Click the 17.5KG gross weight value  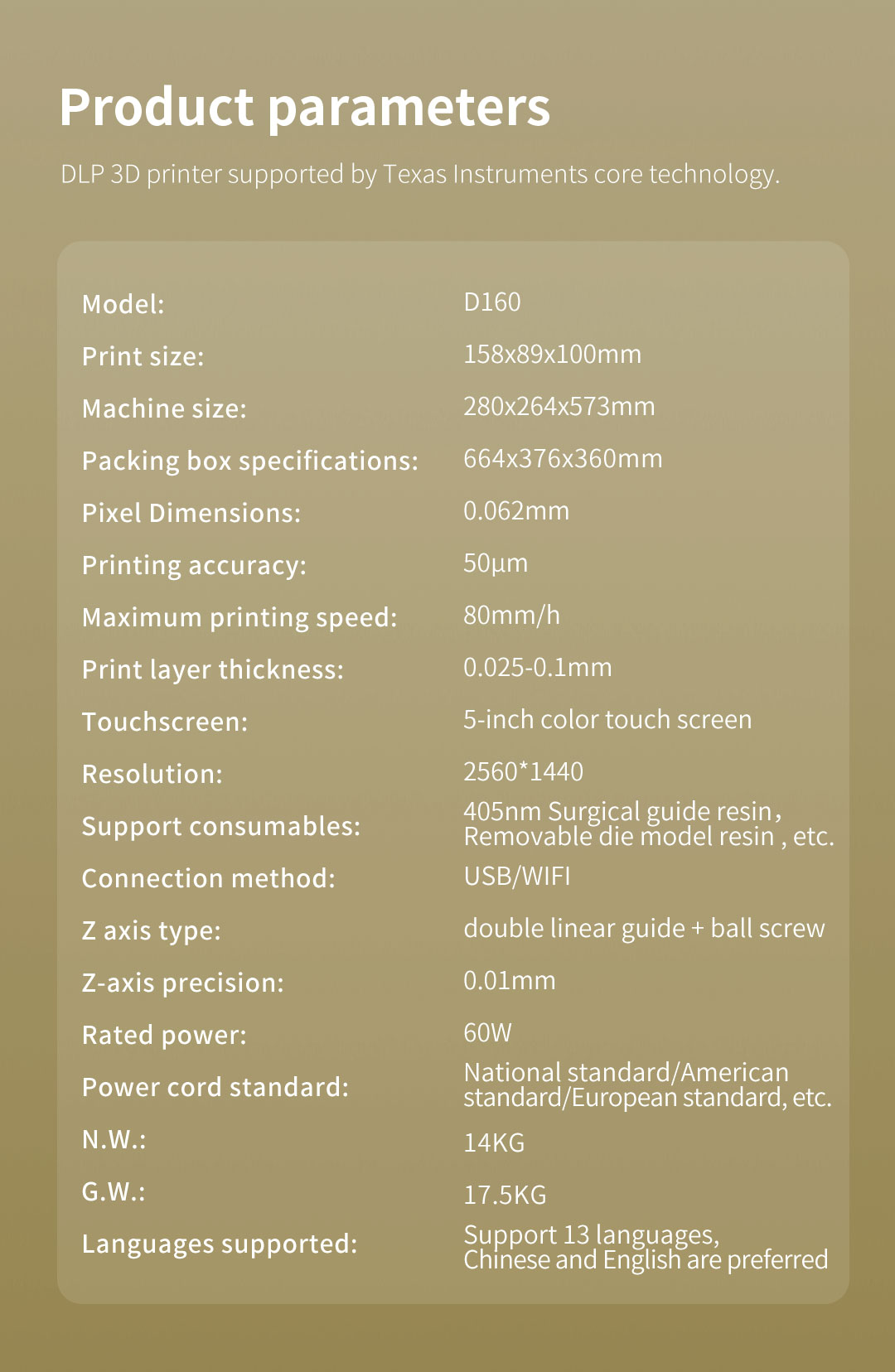coord(505,1196)
